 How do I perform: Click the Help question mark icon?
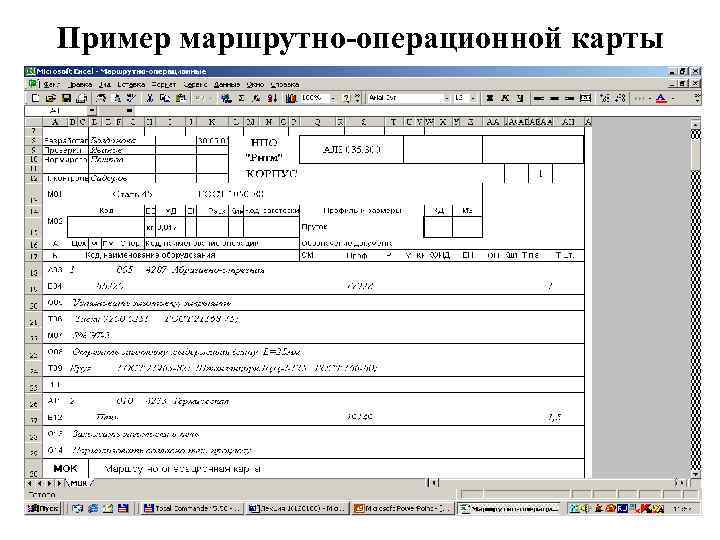click(347, 98)
